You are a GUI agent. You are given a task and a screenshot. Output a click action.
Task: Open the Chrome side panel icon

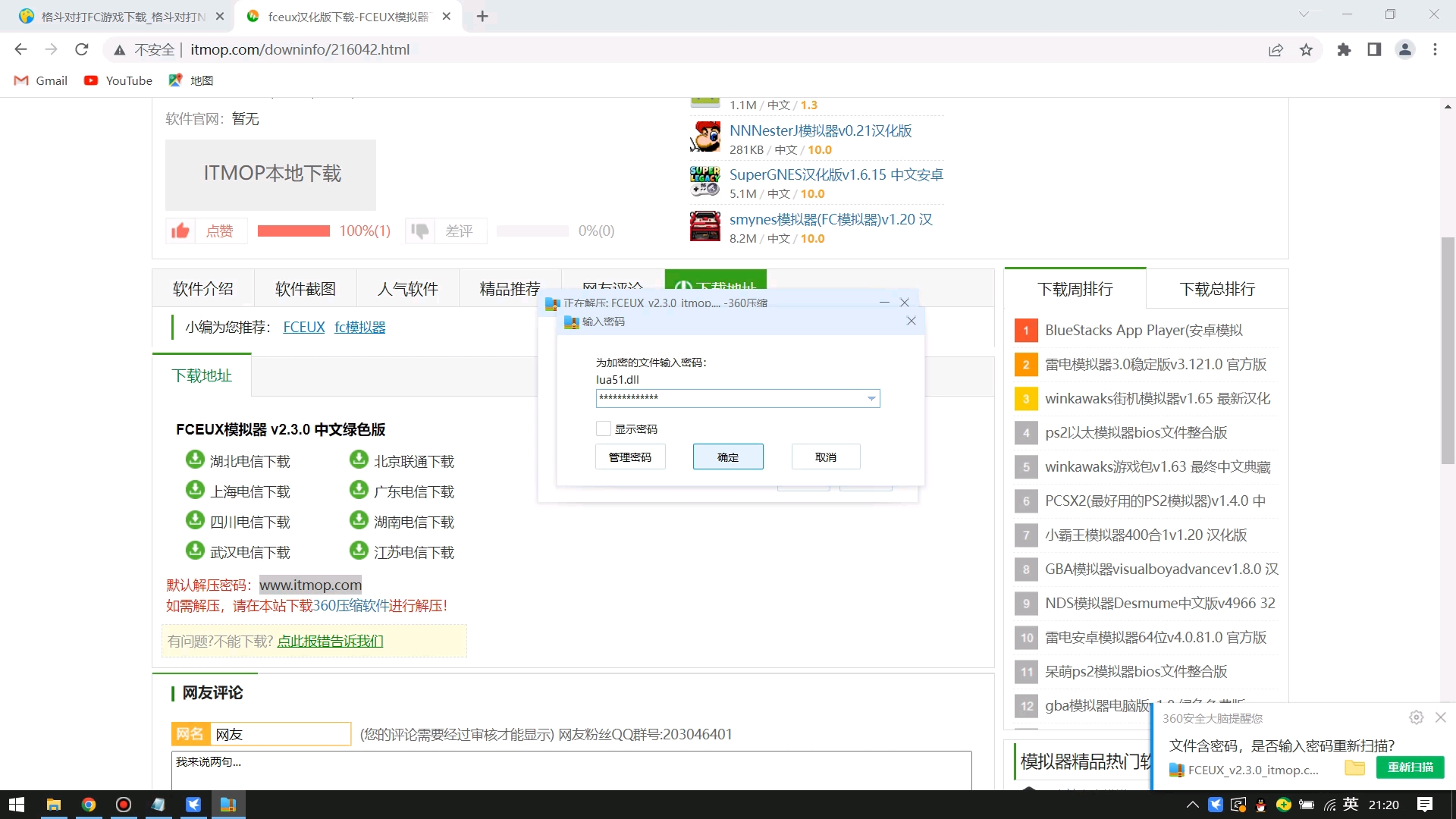coord(1374,49)
